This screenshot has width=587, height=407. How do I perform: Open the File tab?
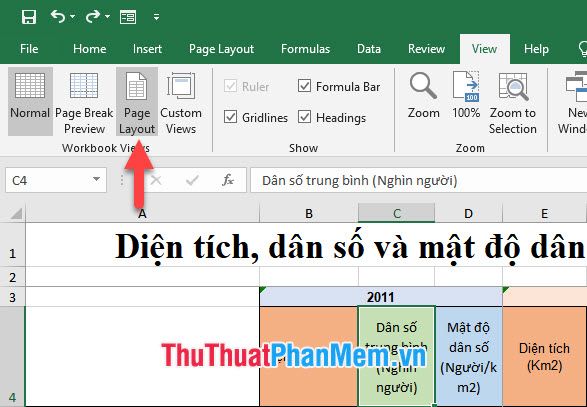click(x=29, y=49)
